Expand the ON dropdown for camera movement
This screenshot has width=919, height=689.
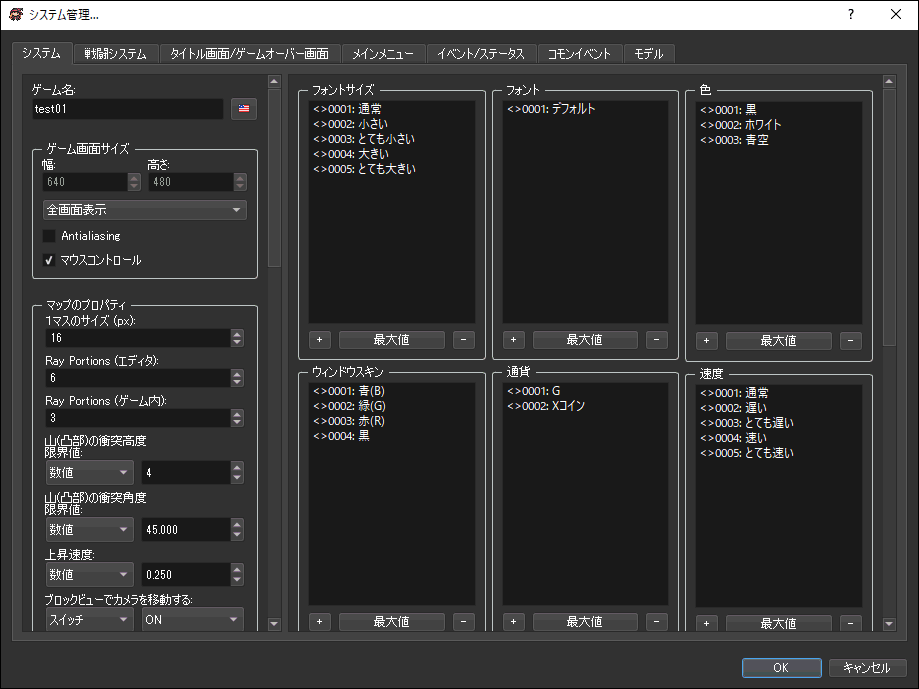tap(192, 619)
